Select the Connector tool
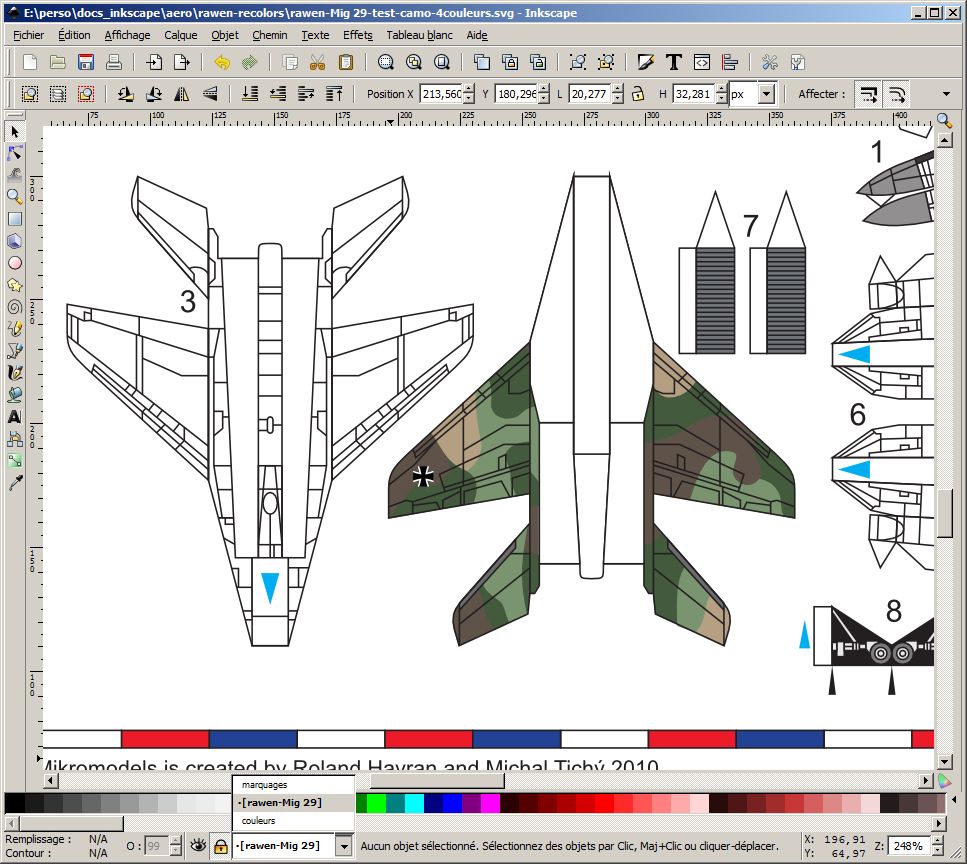The height and width of the screenshot is (864, 967). coord(15,439)
